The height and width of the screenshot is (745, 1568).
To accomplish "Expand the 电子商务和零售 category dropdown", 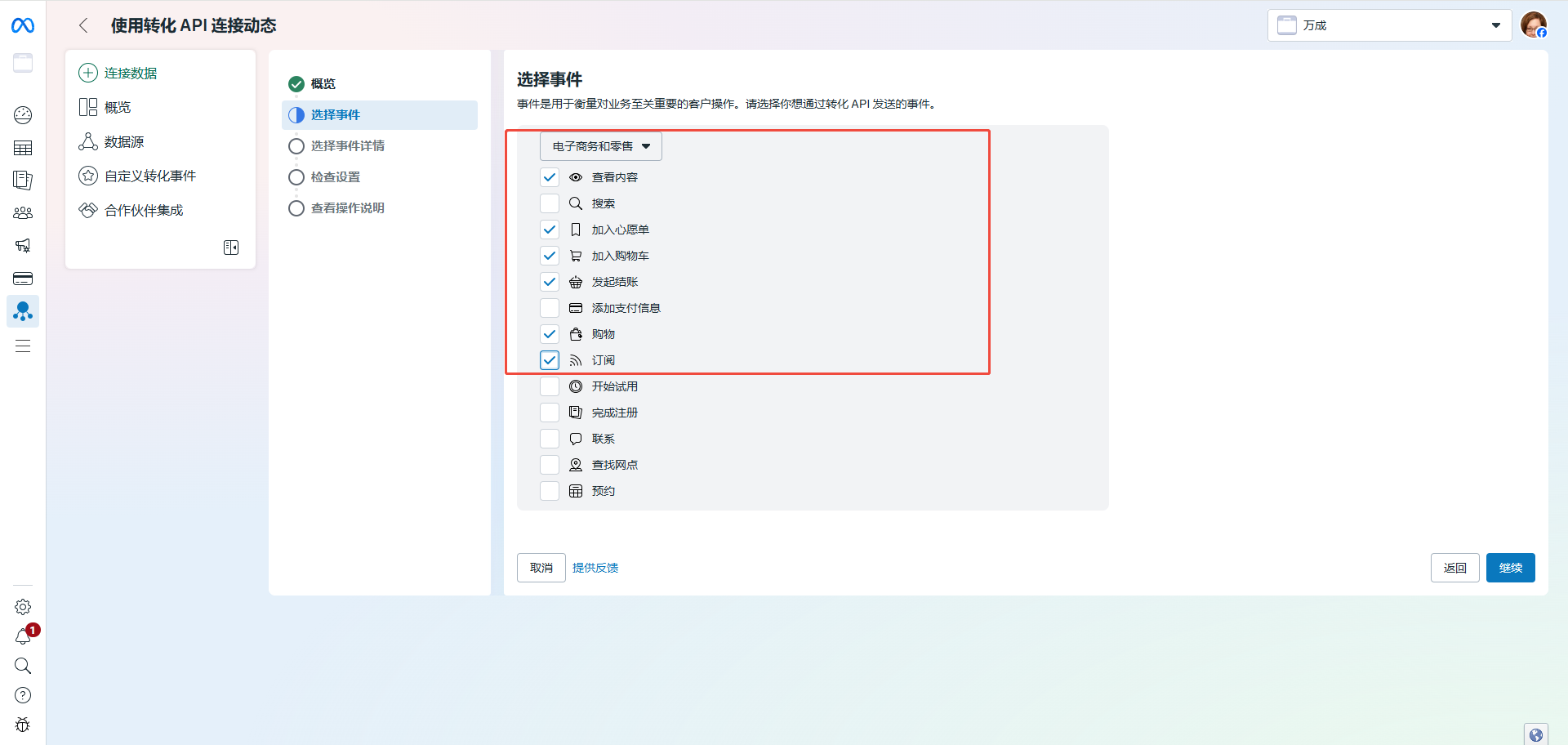I will click(600, 146).
